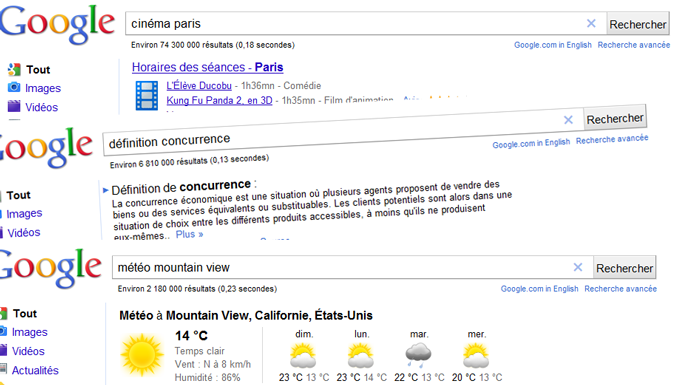Click the Actualités newspaper icon

point(3,369)
